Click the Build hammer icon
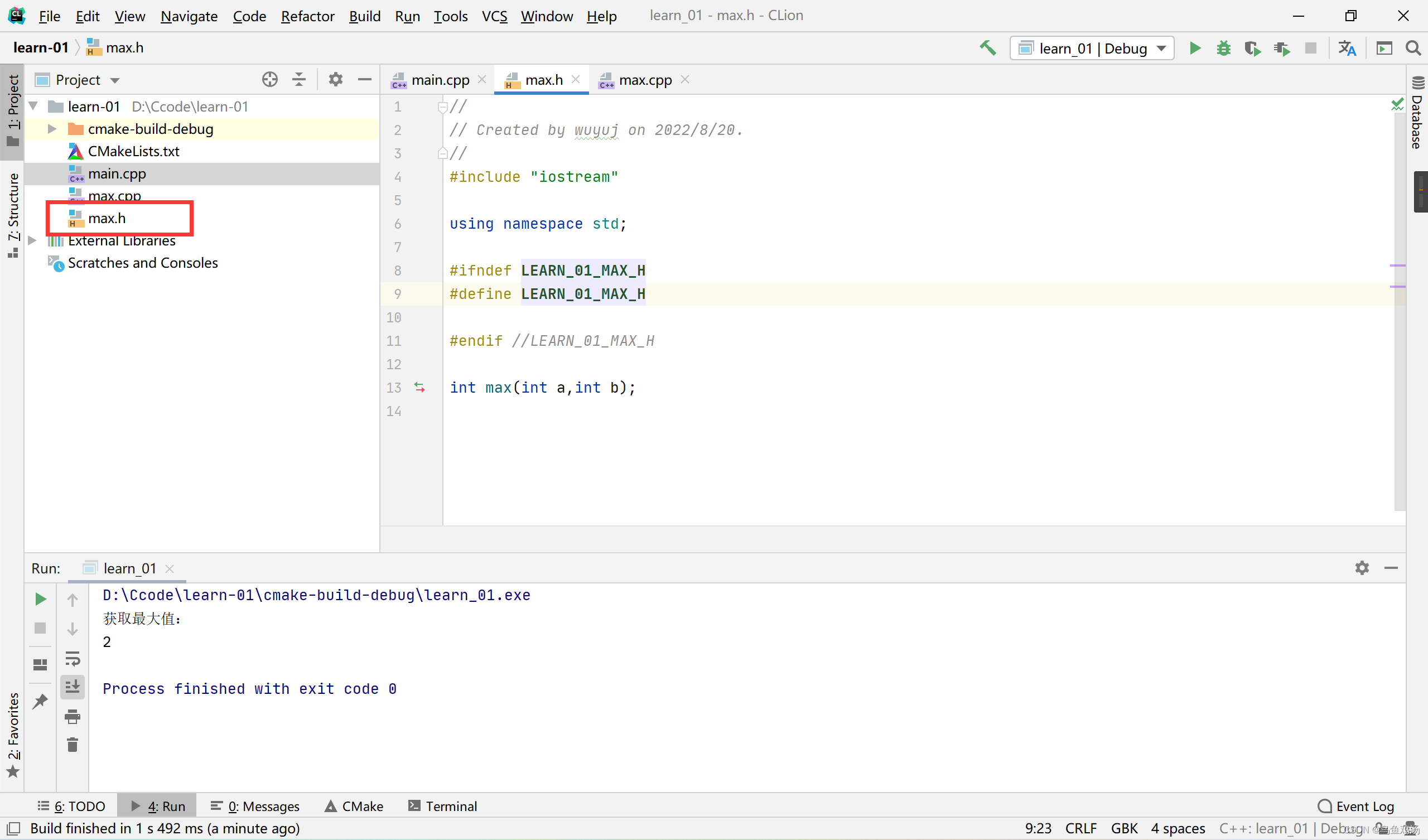Viewport: 1428px width, 840px height. pos(987,48)
